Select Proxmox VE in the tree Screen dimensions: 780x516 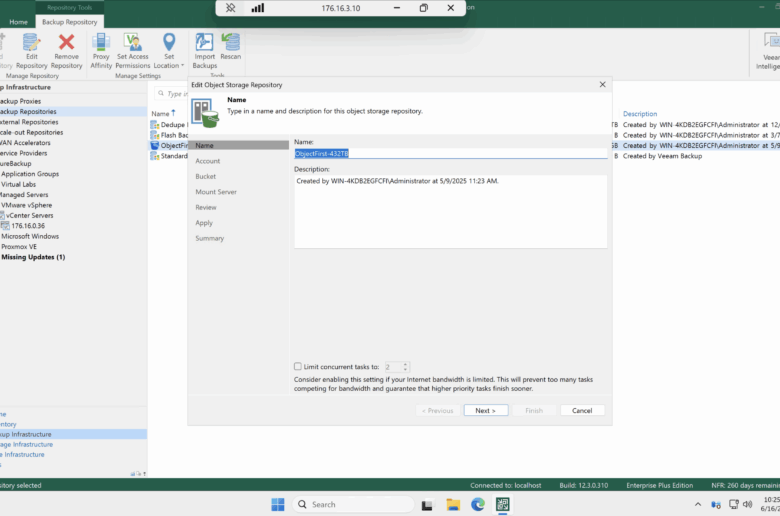[19, 247]
